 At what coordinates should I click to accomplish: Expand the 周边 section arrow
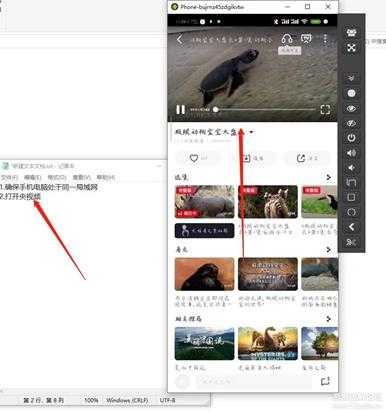(x=329, y=249)
